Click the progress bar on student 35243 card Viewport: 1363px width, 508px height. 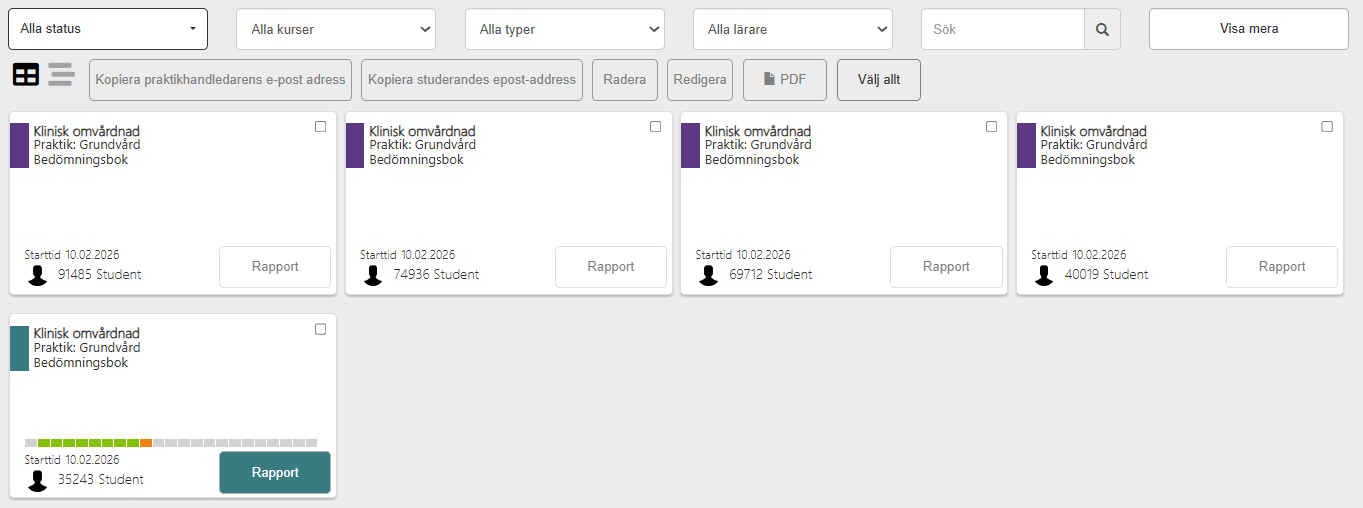click(171, 442)
